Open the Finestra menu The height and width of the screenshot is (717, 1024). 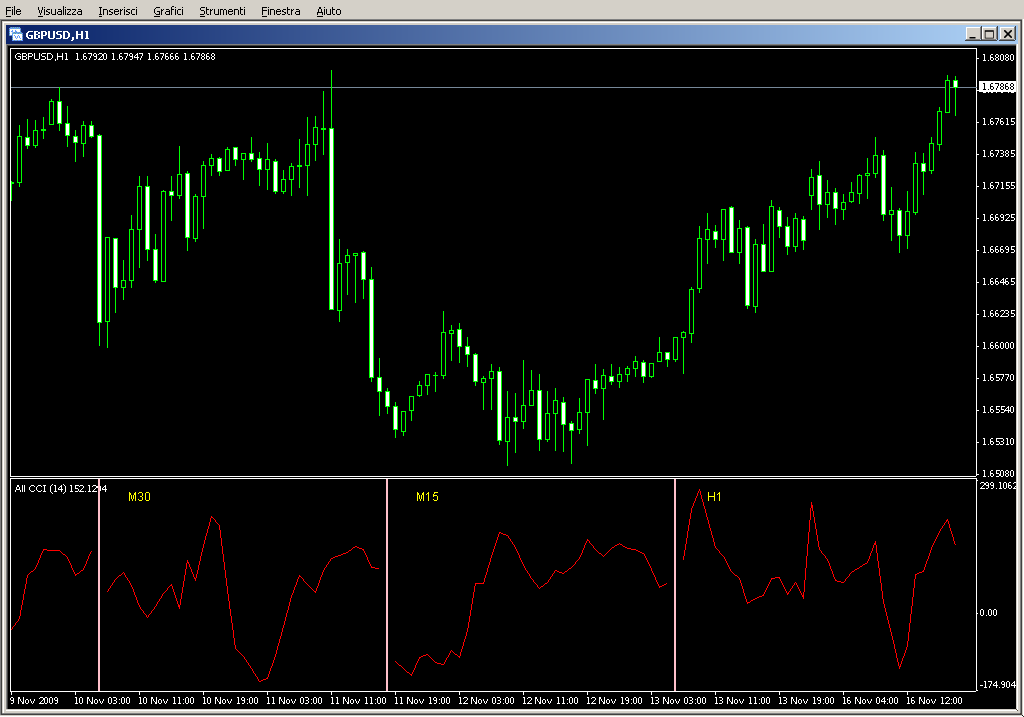pyautogui.click(x=280, y=11)
